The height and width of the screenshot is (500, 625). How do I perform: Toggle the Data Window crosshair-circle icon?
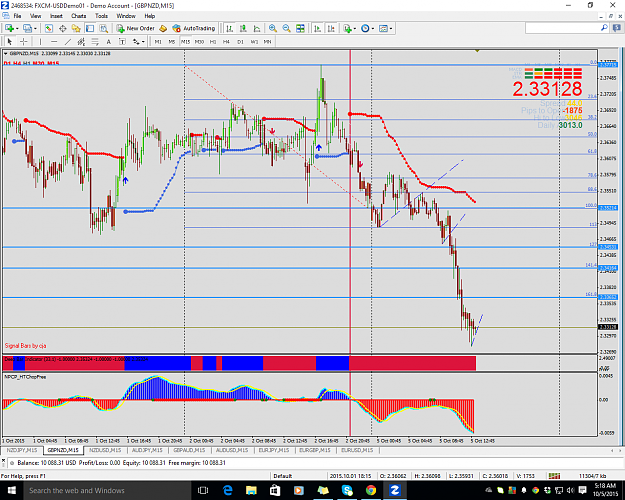coord(63,28)
